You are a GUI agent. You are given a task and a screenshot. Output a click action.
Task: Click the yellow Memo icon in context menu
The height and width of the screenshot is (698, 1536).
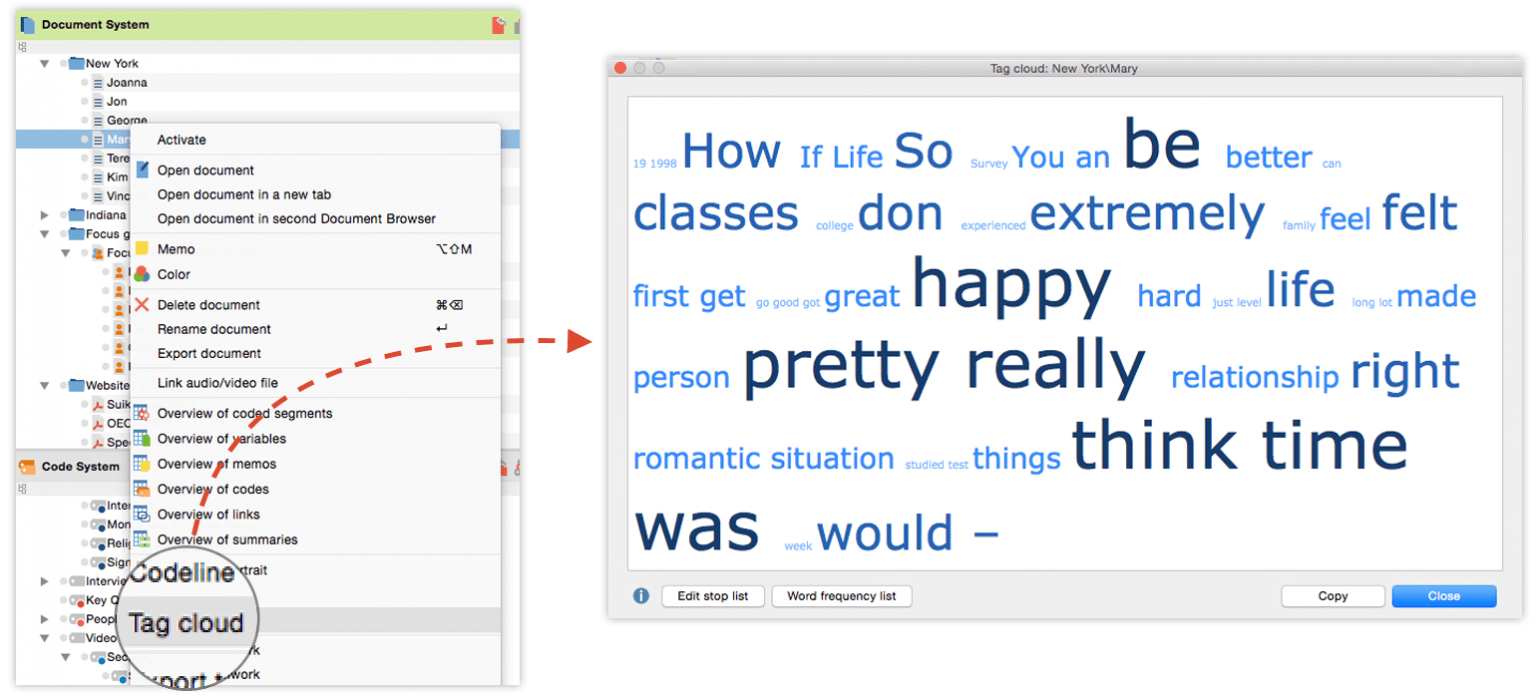(140, 248)
